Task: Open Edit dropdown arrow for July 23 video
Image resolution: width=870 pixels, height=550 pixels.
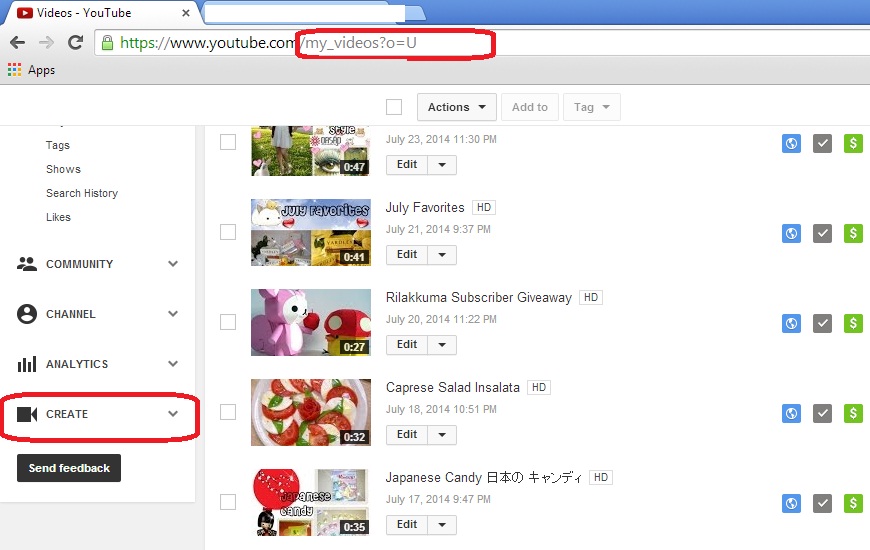Action: point(442,165)
